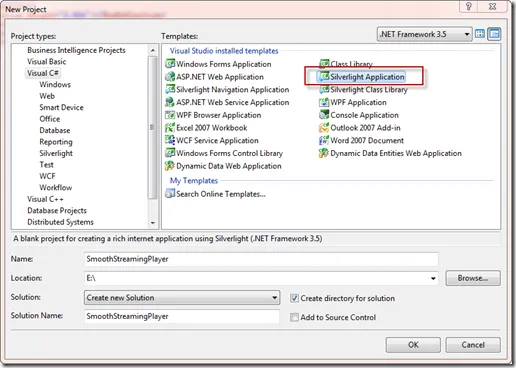Screen dimensions: 516x368
Task: Choose the Console Application template icon
Action: click(x=324, y=115)
